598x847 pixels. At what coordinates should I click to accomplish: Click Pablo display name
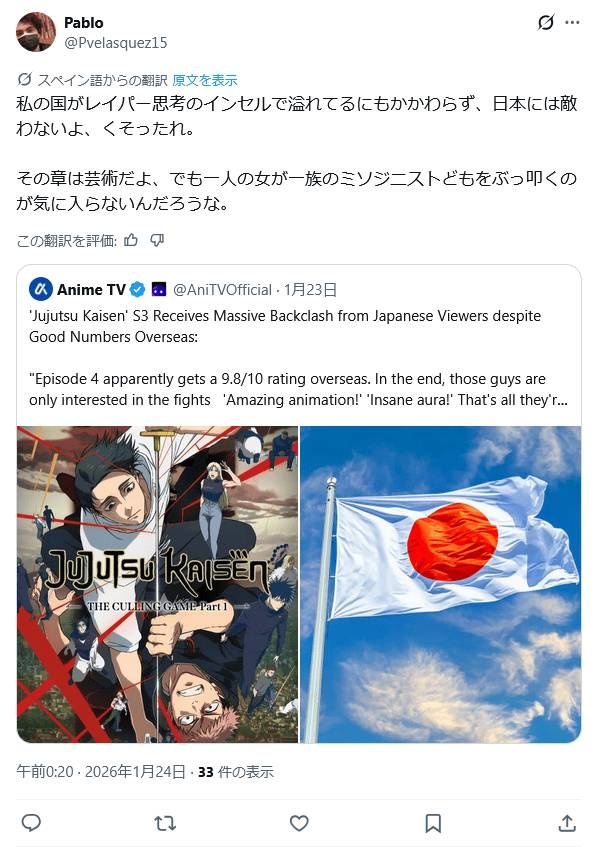tap(84, 23)
